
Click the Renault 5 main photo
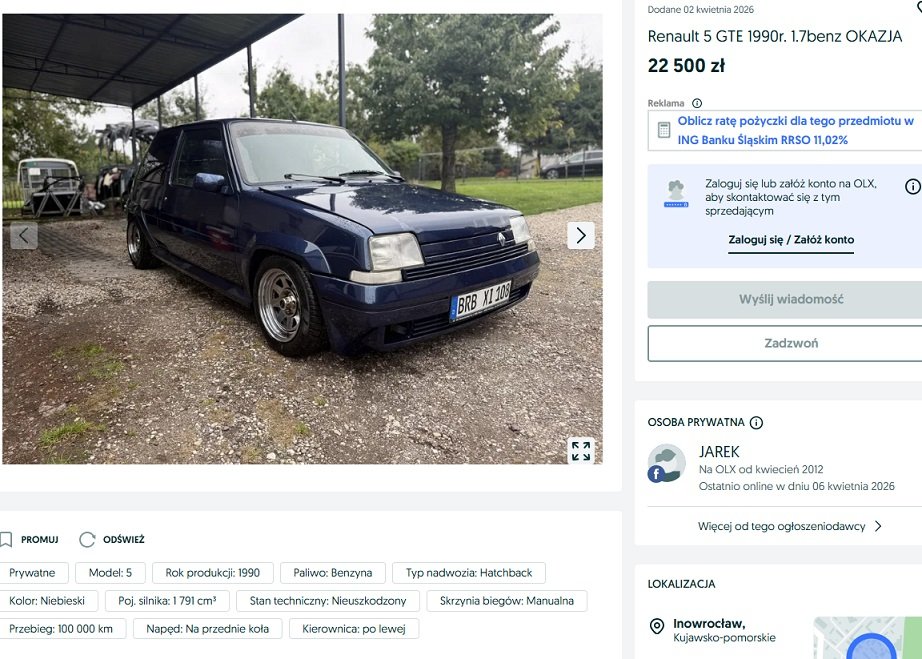click(302, 239)
